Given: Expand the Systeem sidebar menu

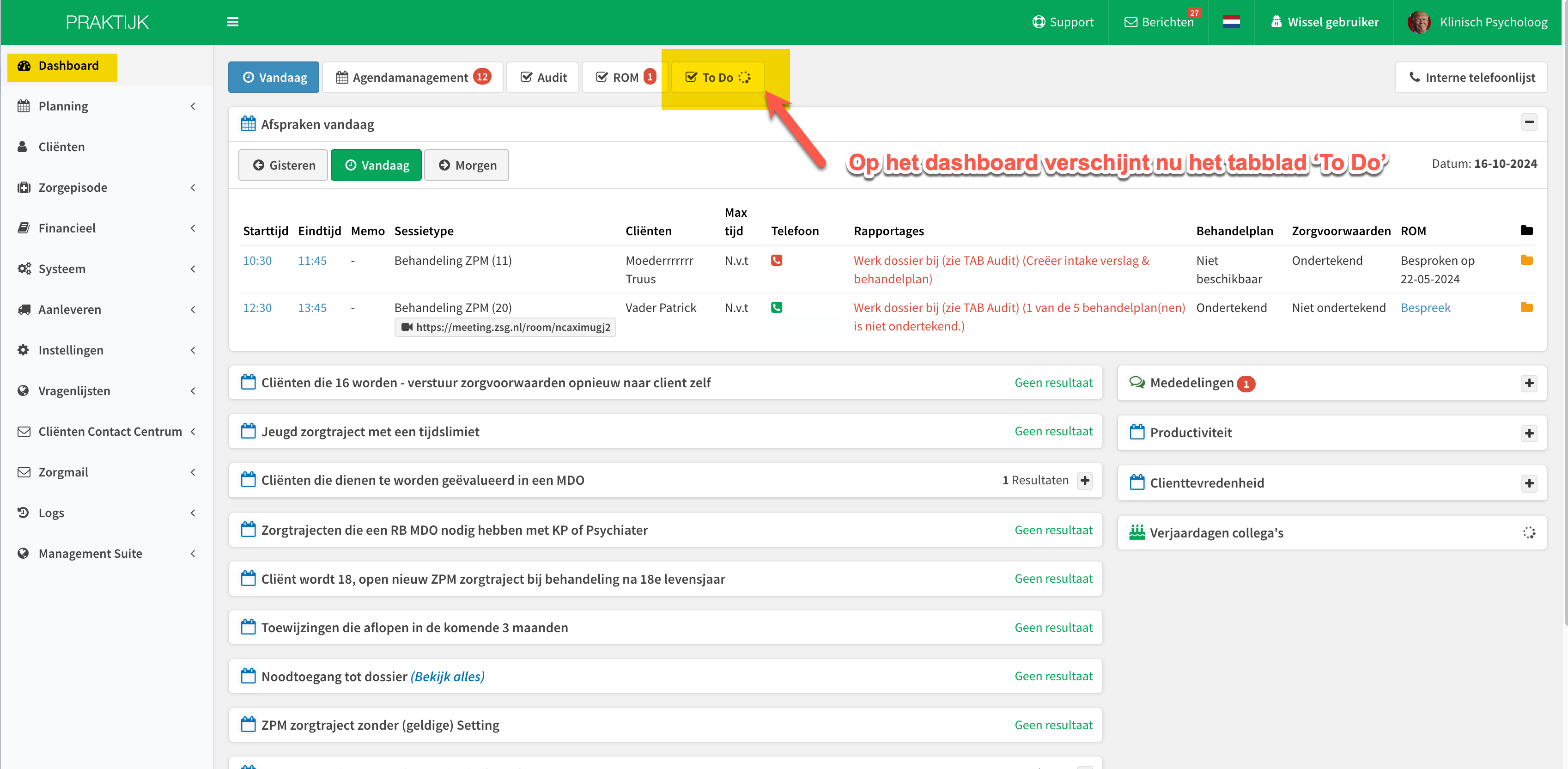Looking at the screenshot, I should 107,269.
